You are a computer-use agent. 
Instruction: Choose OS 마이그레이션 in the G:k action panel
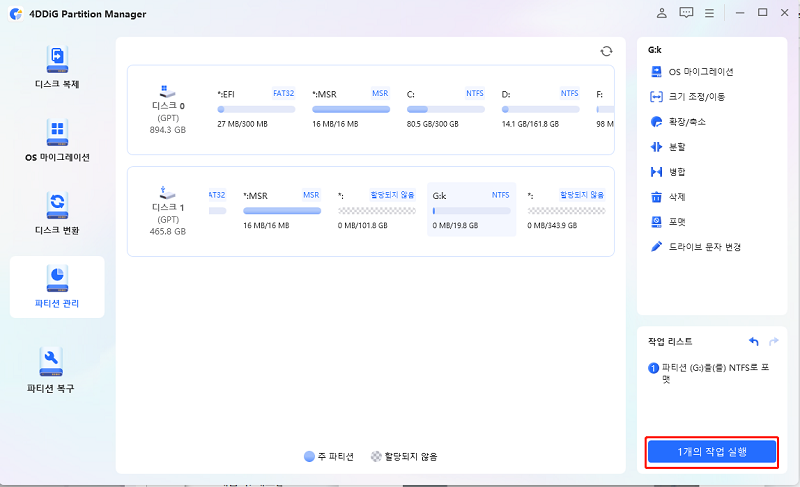coord(692,72)
